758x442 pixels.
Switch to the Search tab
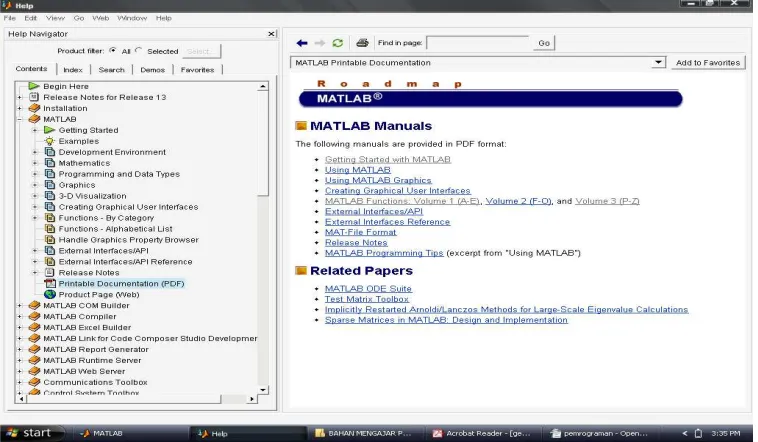pyautogui.click(x=112, y=70)
